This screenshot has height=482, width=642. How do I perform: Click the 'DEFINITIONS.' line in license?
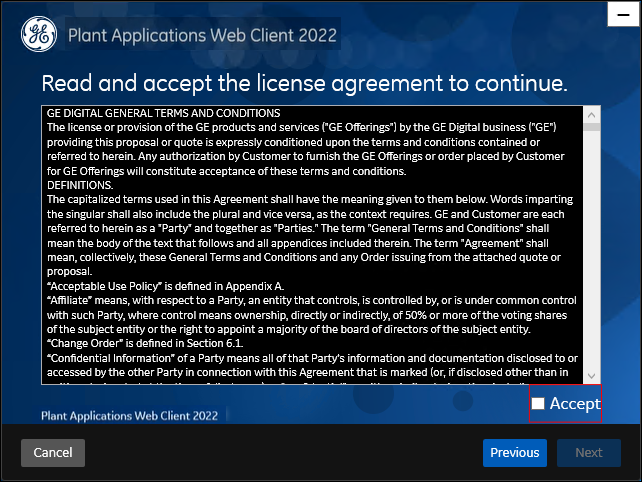pos(80,185)
